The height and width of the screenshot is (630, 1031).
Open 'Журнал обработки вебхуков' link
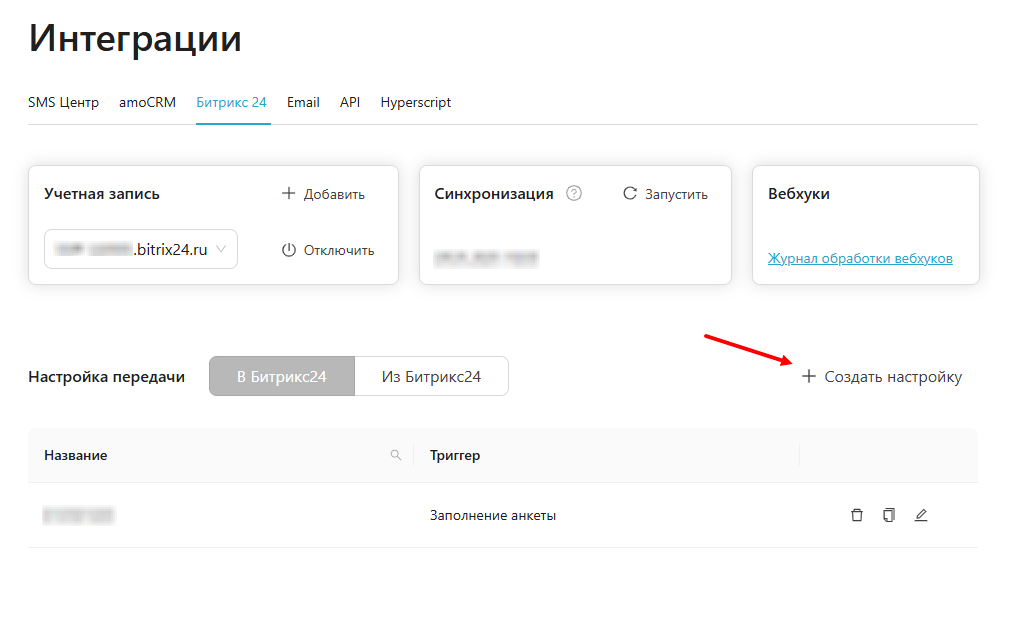[860, 258]
